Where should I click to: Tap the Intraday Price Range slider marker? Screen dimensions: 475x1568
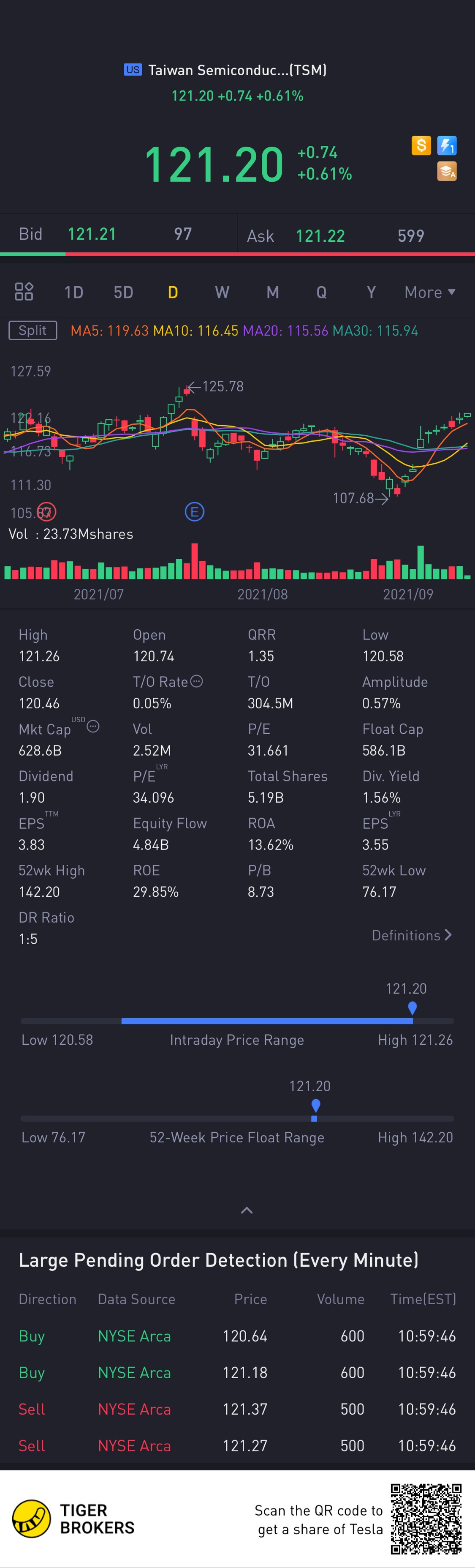413,1008
